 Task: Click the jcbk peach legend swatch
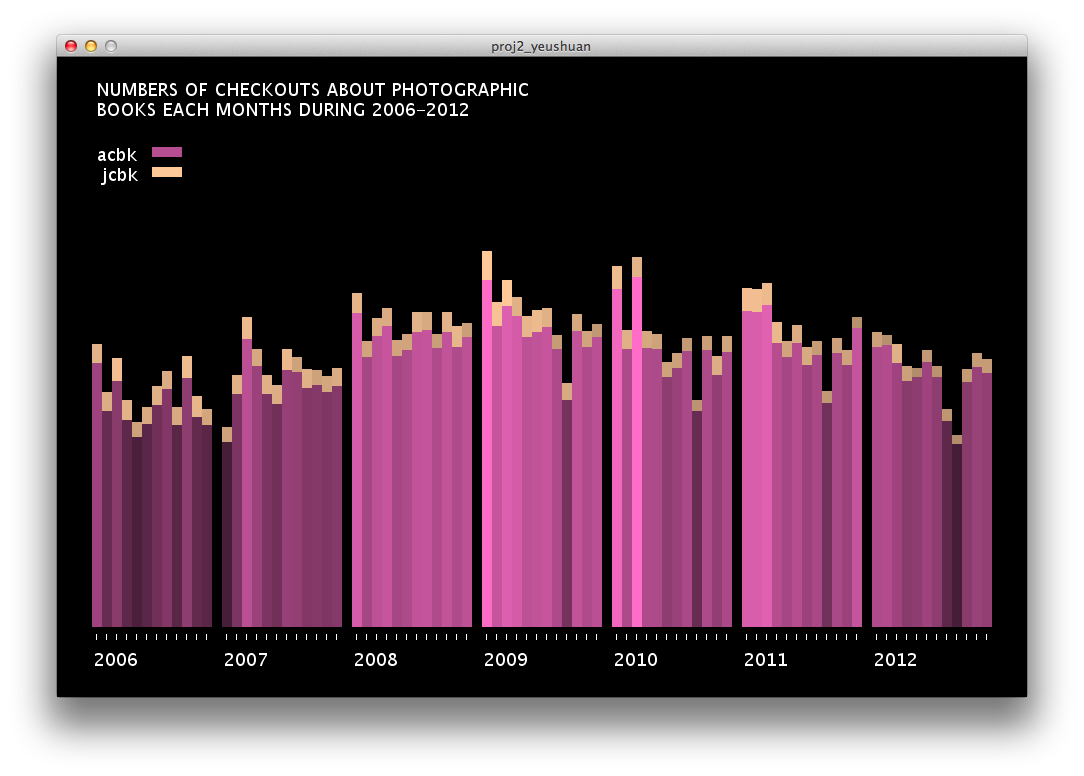[166, 173]
